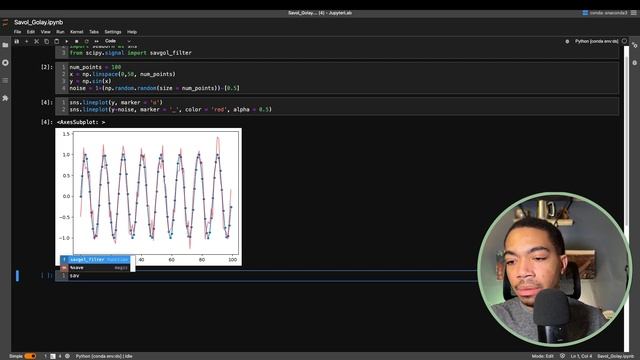640x360 pixels.
Task: Cut selected cell with scissors icon
Action: click(36, 41)
